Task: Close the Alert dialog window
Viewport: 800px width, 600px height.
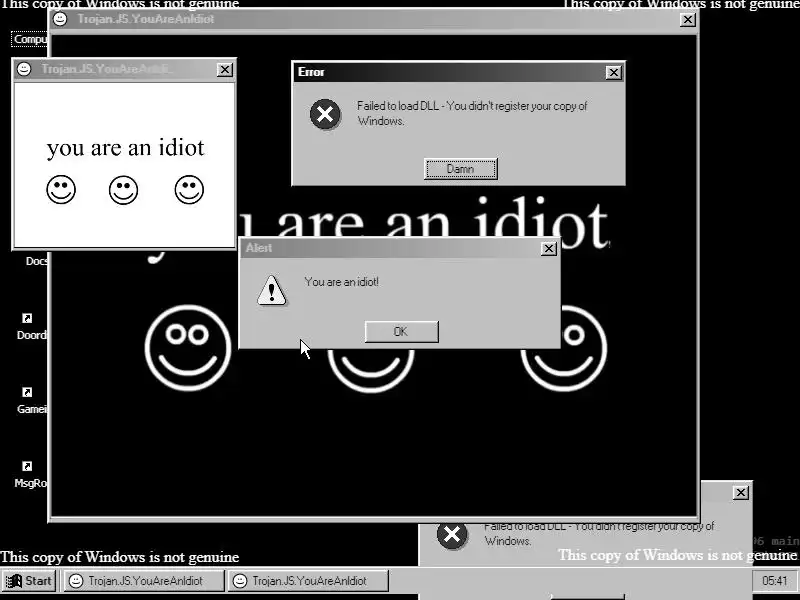Action: tap(548, 248)
